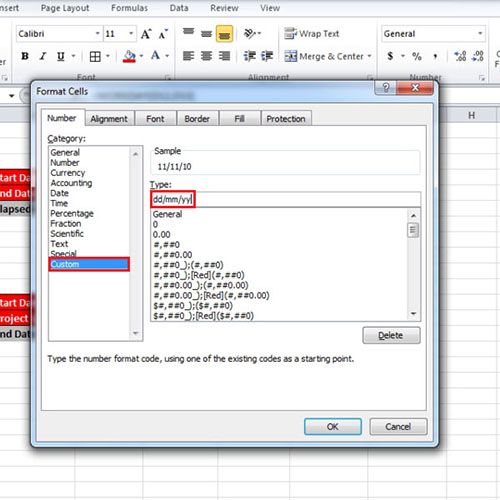Screen dimensions: 500x500
Task: Choose General in Type list
Action: [167, 214]
